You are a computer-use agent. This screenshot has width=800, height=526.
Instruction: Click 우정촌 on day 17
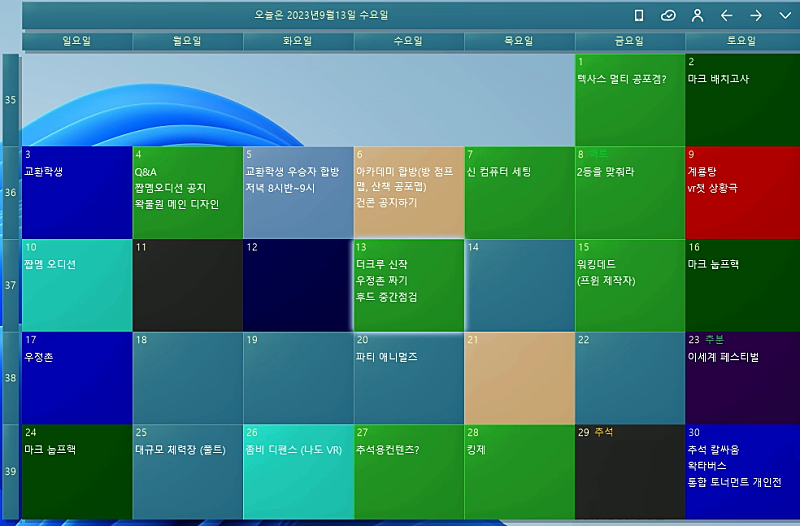(39, 358)
